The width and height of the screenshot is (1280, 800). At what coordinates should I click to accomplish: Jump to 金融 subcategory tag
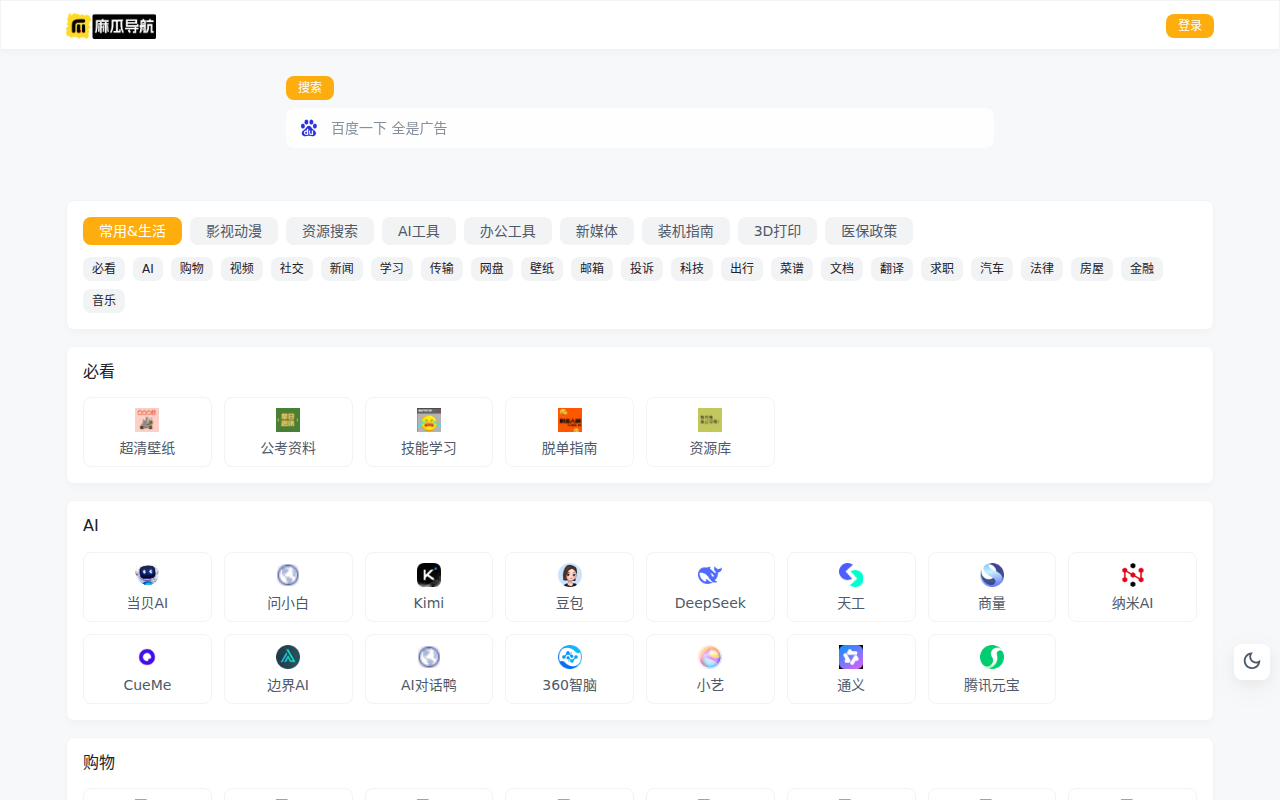pyautogui.click(x=1142, y=269)
